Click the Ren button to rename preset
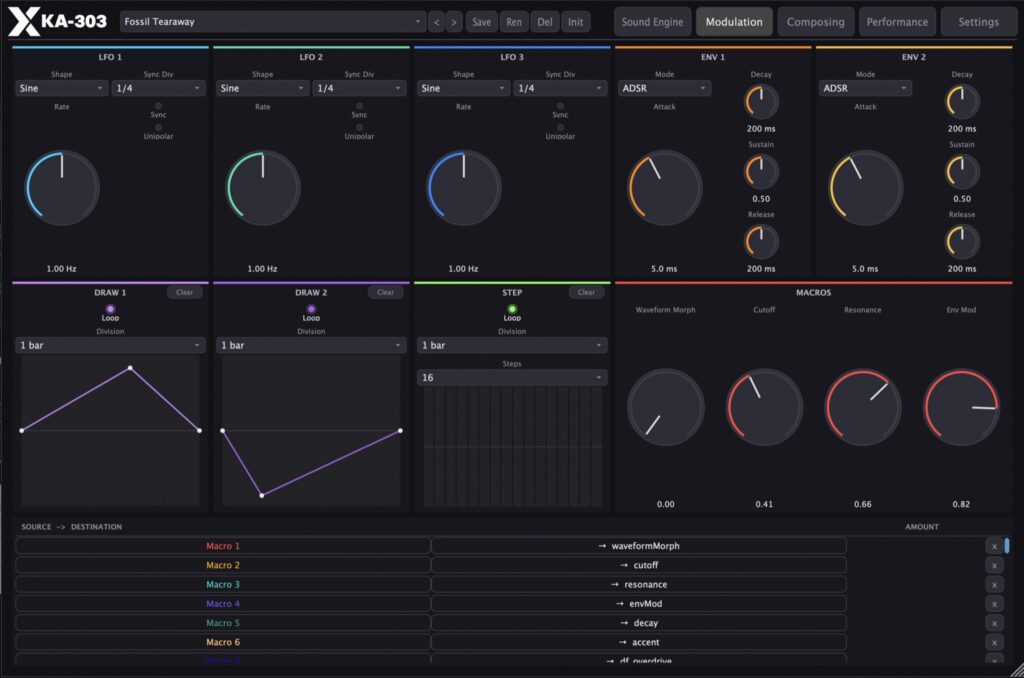1024x678 pixels. 514,22
